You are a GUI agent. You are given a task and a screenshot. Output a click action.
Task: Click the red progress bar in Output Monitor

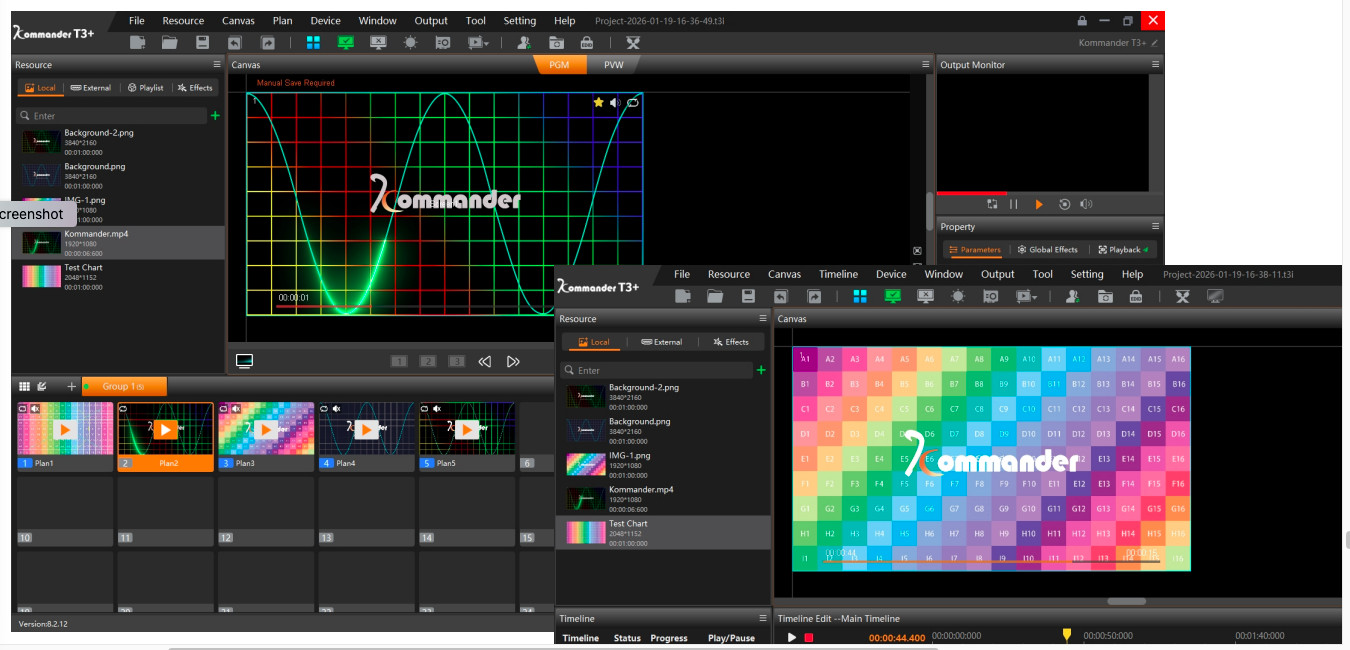tap(971, 193)
